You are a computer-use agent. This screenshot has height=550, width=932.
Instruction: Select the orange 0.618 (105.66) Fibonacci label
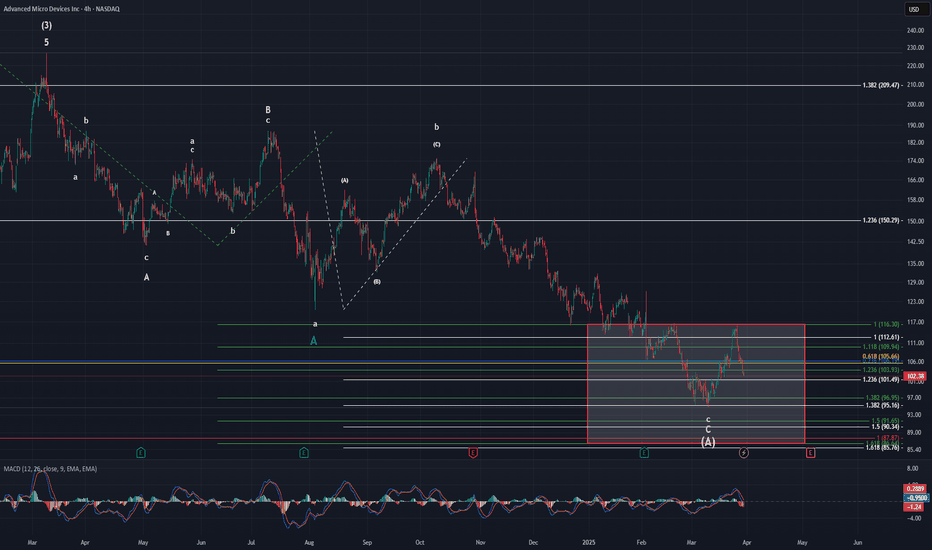tap(881, 357)
